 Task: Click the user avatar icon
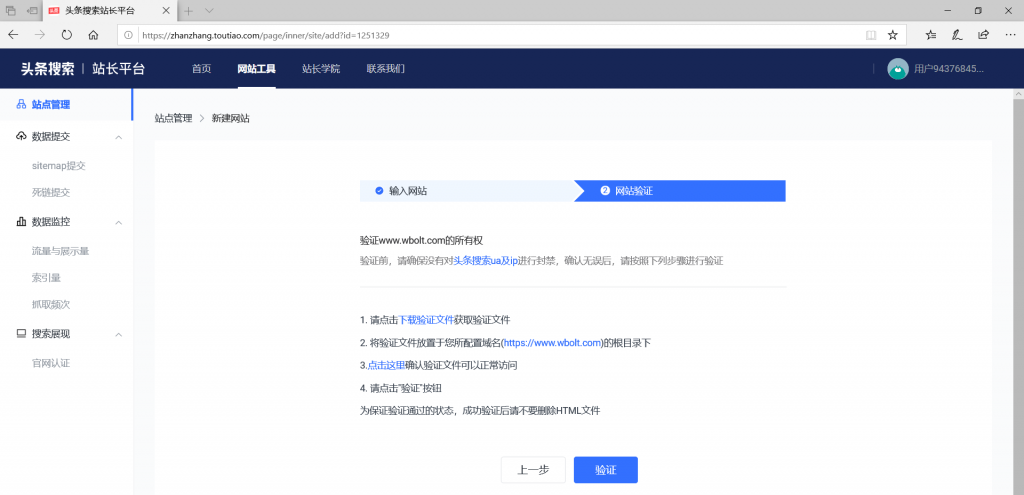(x=897, y=69)
